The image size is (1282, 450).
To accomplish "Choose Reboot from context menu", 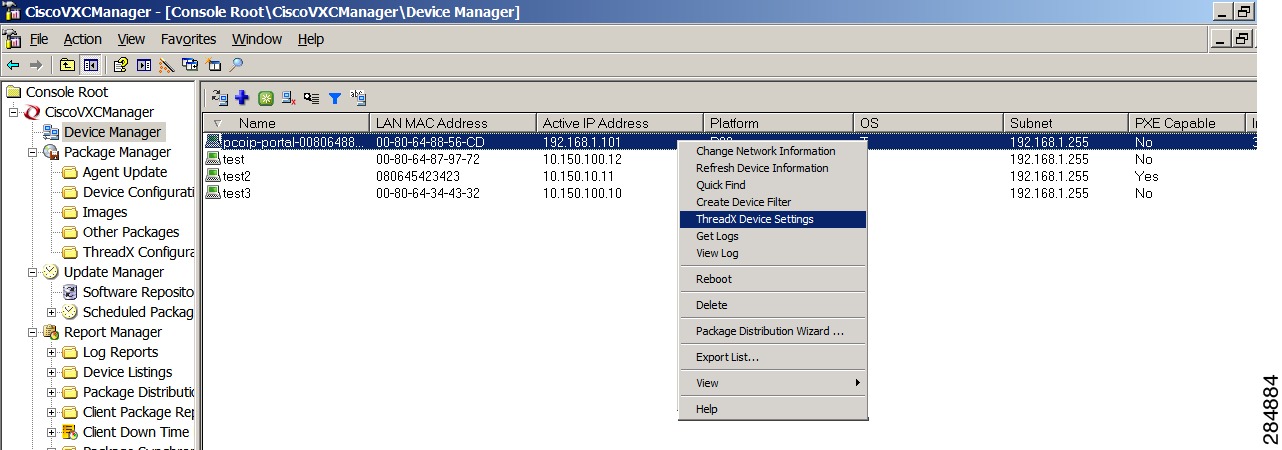I will pos(773,279).
